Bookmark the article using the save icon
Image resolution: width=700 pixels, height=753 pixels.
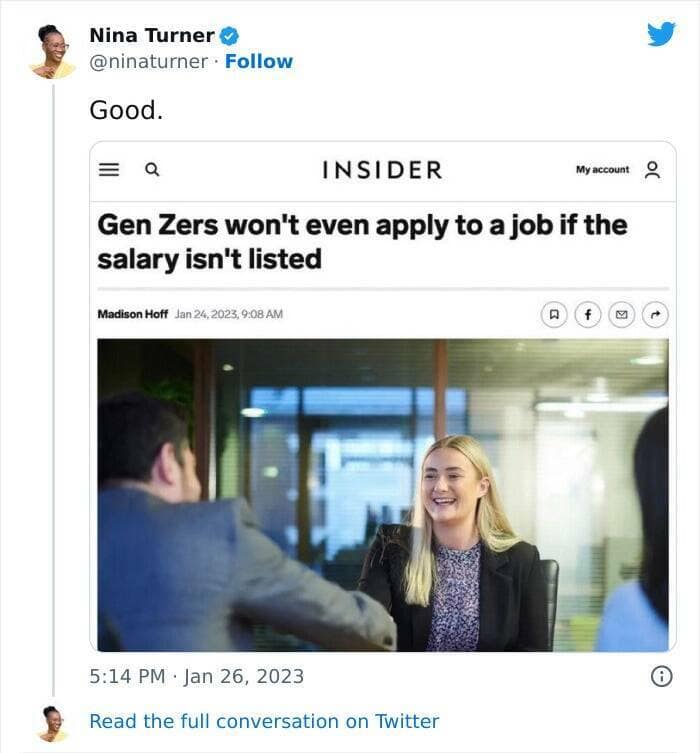(x=553, y=315)
